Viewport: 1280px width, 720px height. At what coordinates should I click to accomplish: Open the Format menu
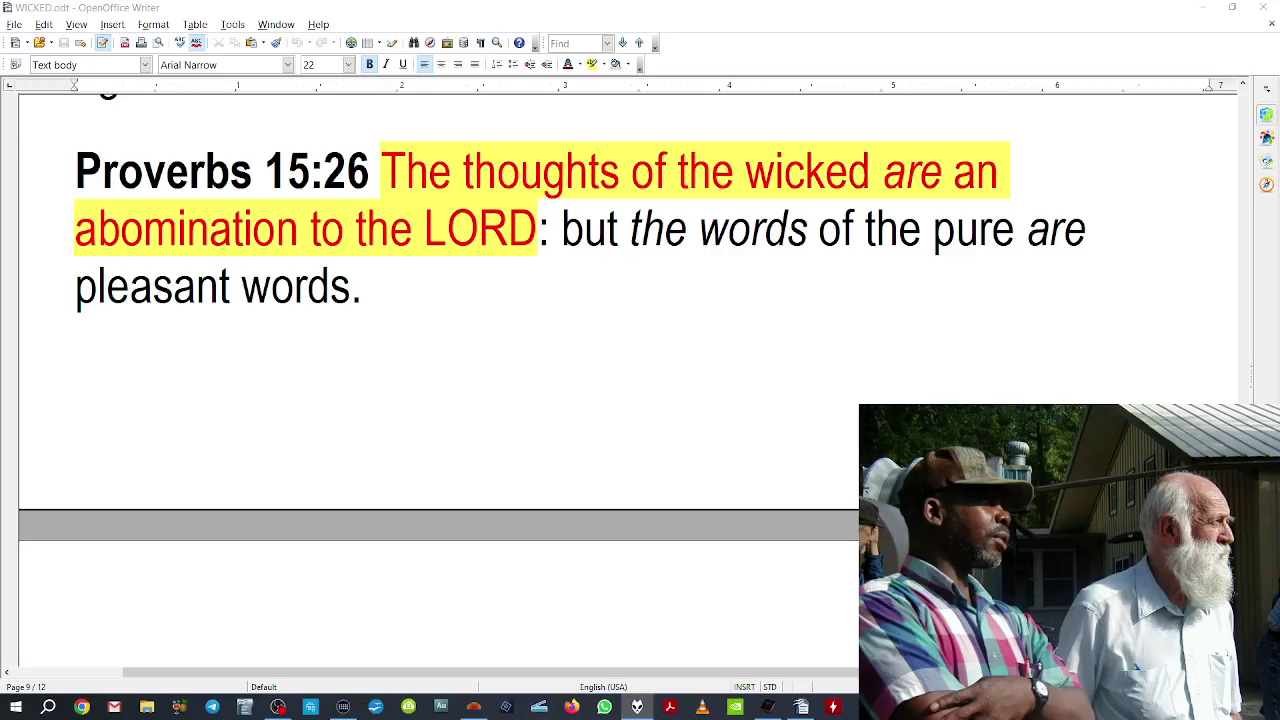153,24
